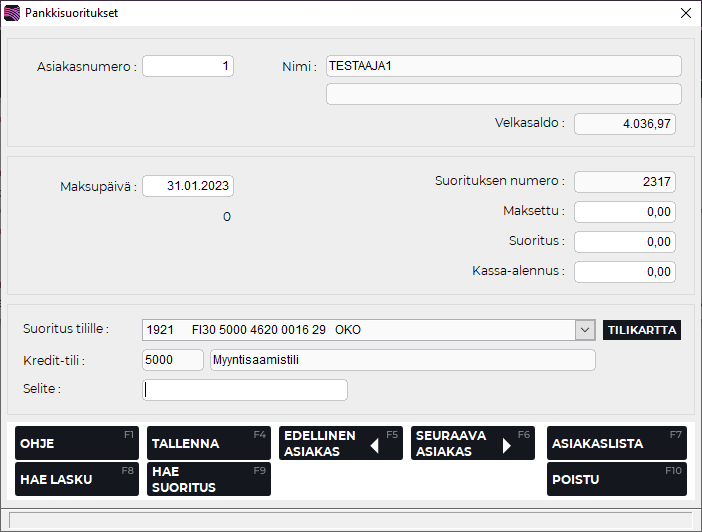
Task: Click the HAE SUORITUS button
Action: 208,479
